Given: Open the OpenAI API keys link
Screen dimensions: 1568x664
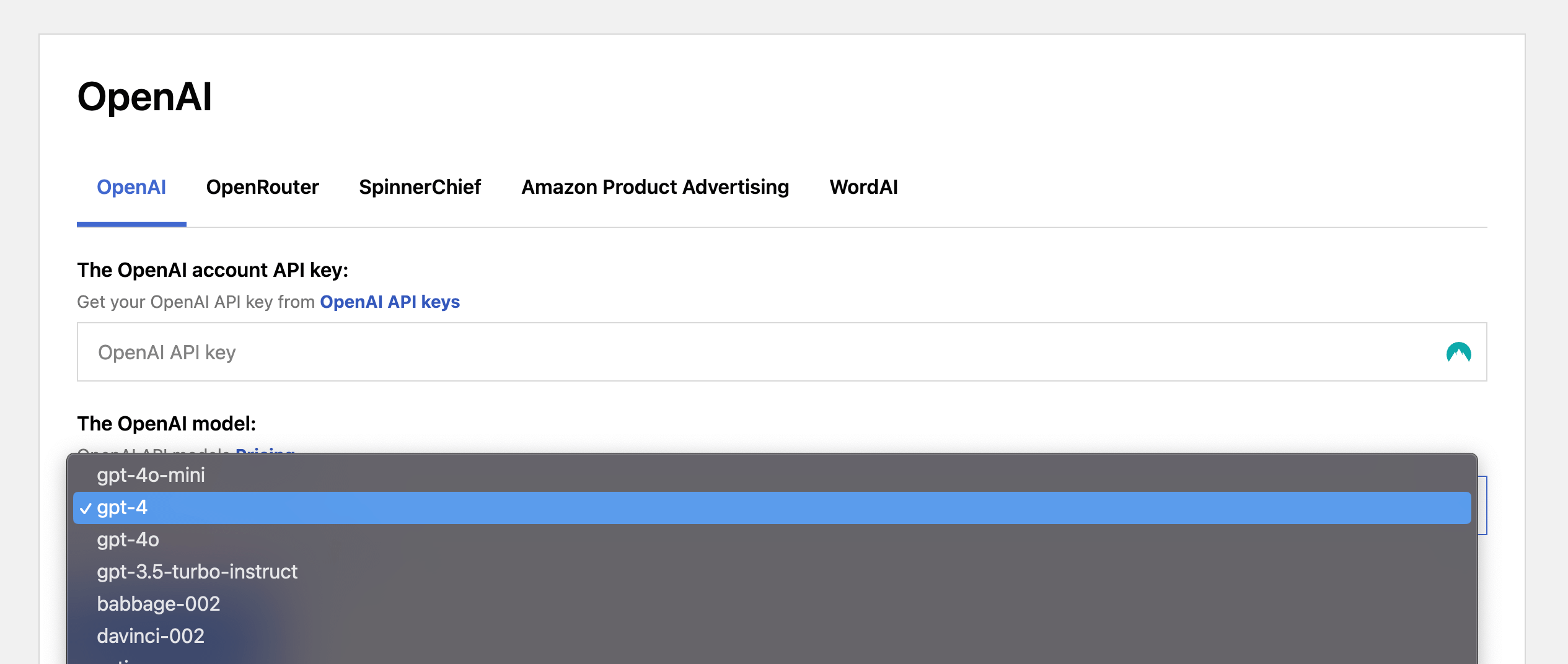Looking at the screenshot, I should 390,302.
